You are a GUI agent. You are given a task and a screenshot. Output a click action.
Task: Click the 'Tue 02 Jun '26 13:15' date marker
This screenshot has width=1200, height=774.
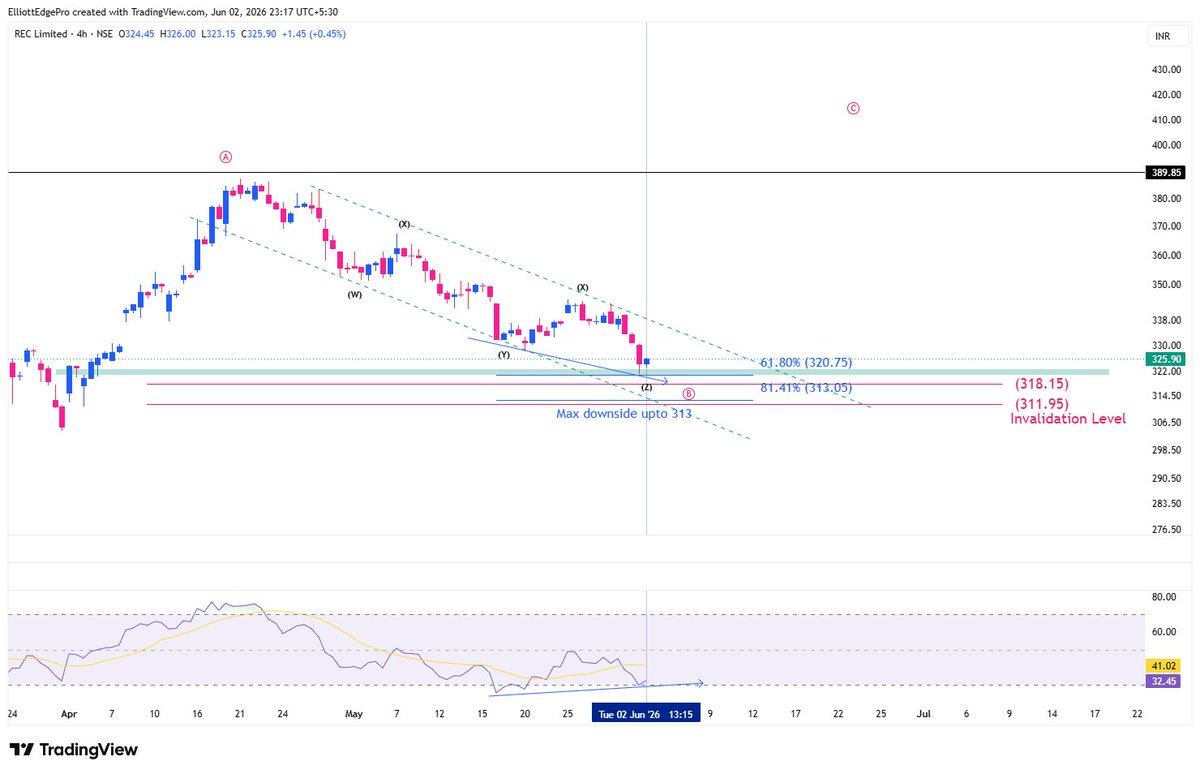[x=646, y=714]
